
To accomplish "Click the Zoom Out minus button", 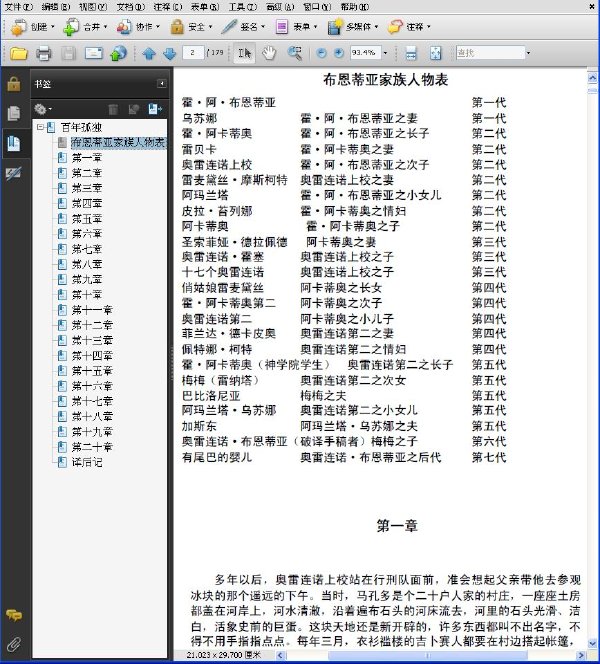I will coord(321,53).
